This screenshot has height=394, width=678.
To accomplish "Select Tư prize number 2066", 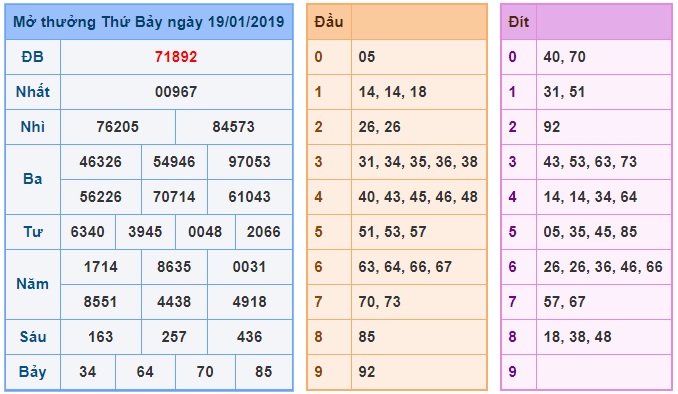I will pos(264,232).
